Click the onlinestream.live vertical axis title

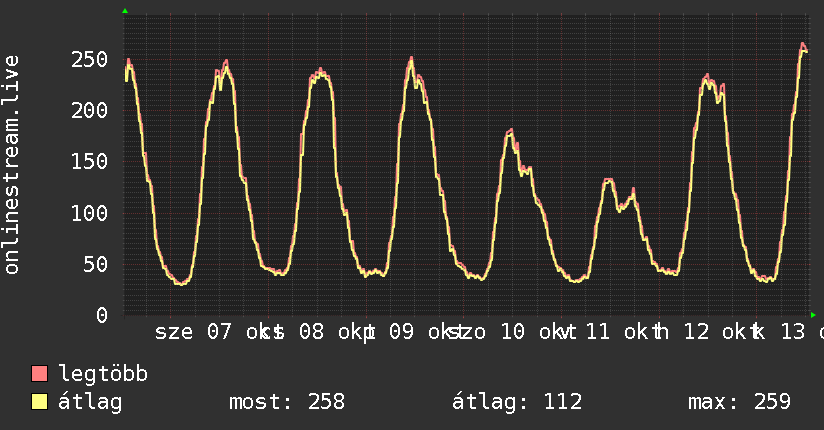click(x=11, y=165)
